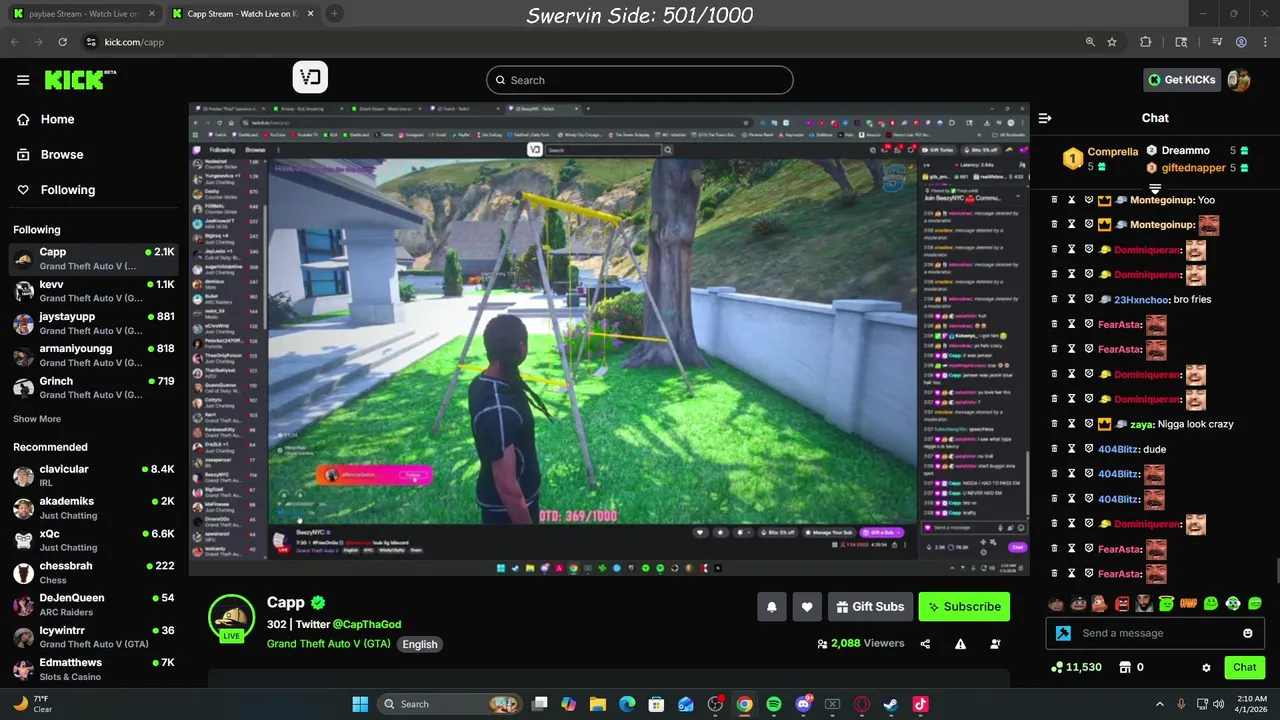Open volume control in system tray
This screenshot has width=1280, height=720.
(1219, 704)
